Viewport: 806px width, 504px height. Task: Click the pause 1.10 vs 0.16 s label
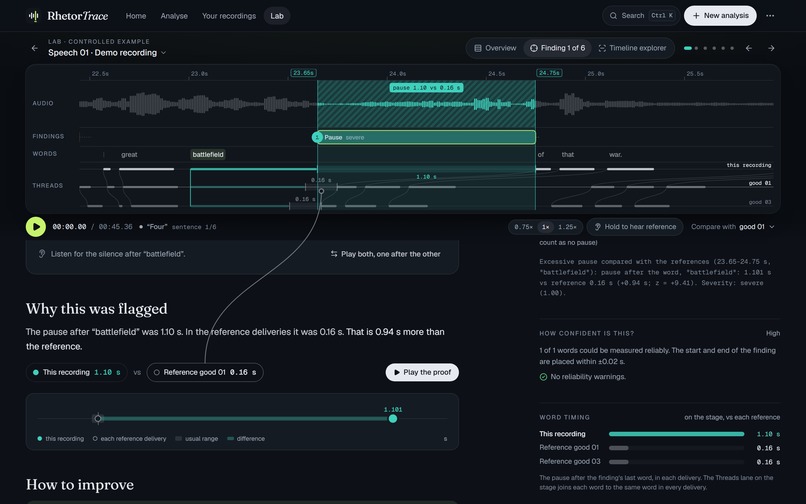[427, 88]
